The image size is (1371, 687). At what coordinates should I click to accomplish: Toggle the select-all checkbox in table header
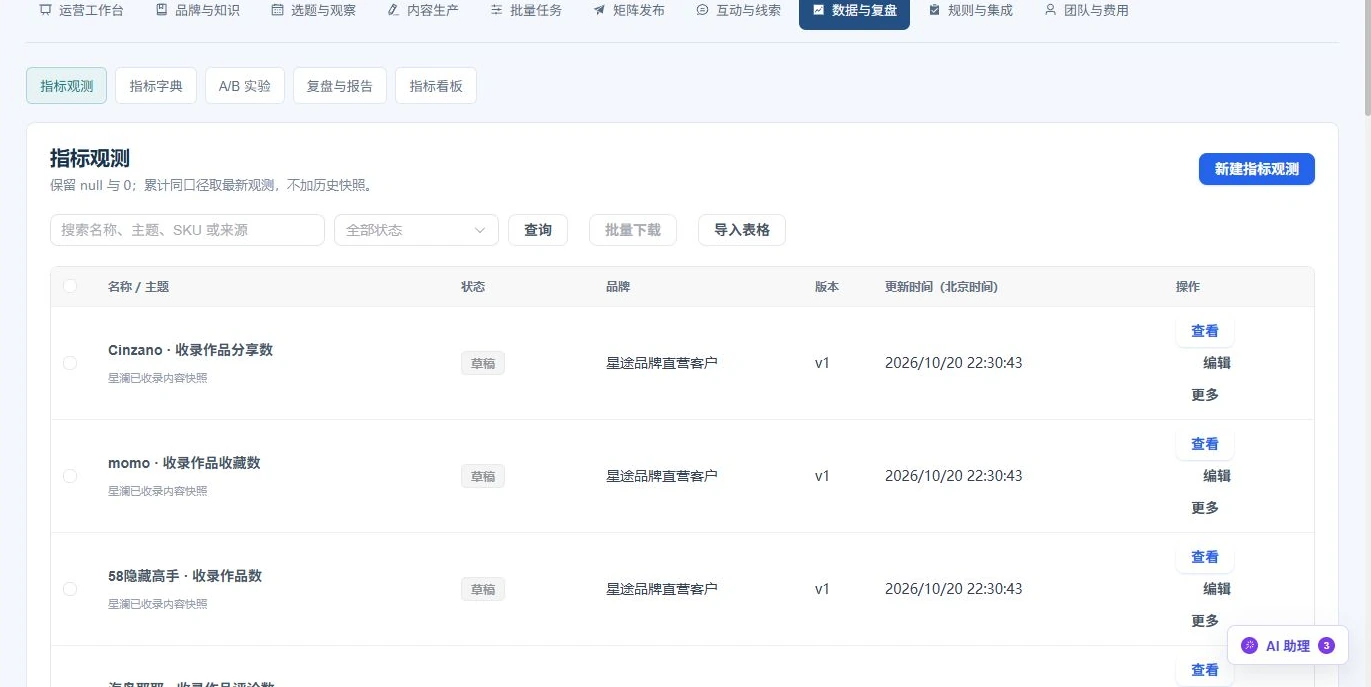pos(70,286)
